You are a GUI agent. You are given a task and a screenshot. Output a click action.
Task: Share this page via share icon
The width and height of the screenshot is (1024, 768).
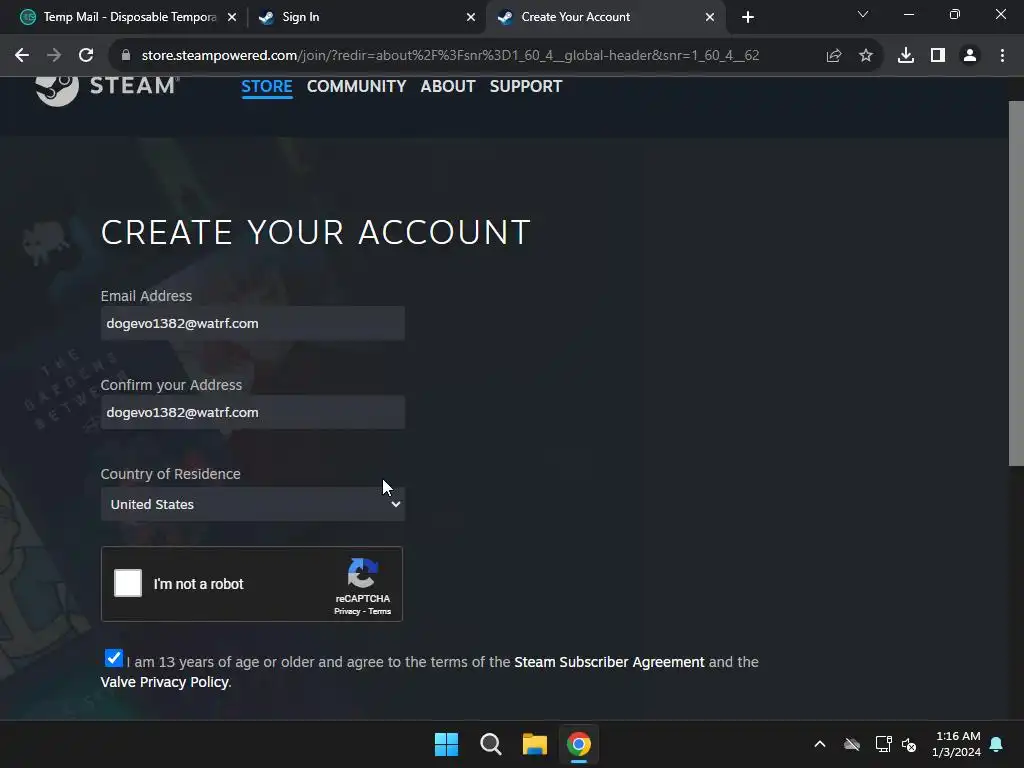833,56
